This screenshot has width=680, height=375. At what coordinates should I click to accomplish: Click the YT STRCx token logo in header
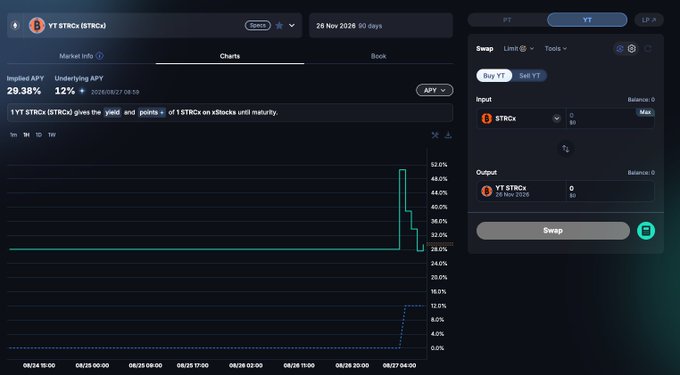coord(37,26)
